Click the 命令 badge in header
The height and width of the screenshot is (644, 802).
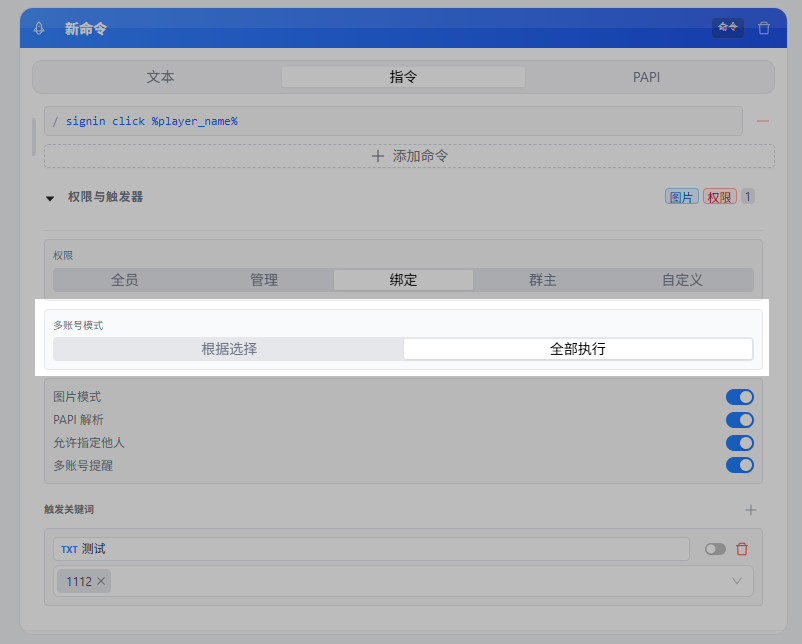click(x=727, y=28)
